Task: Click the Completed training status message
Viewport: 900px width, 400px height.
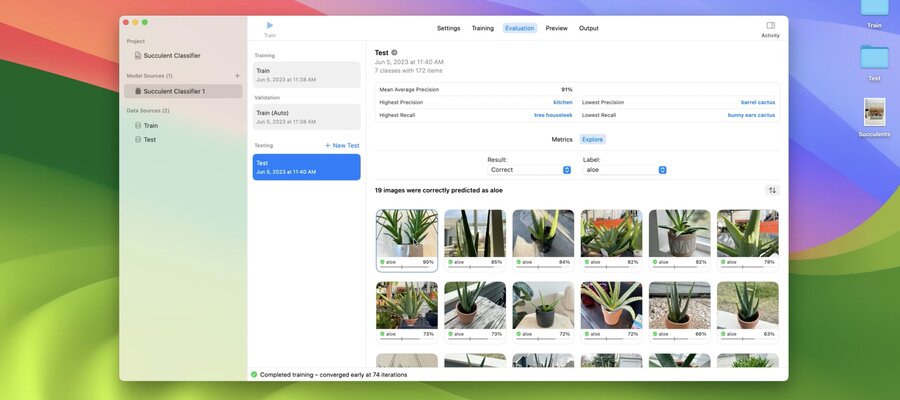Action: 333,375
